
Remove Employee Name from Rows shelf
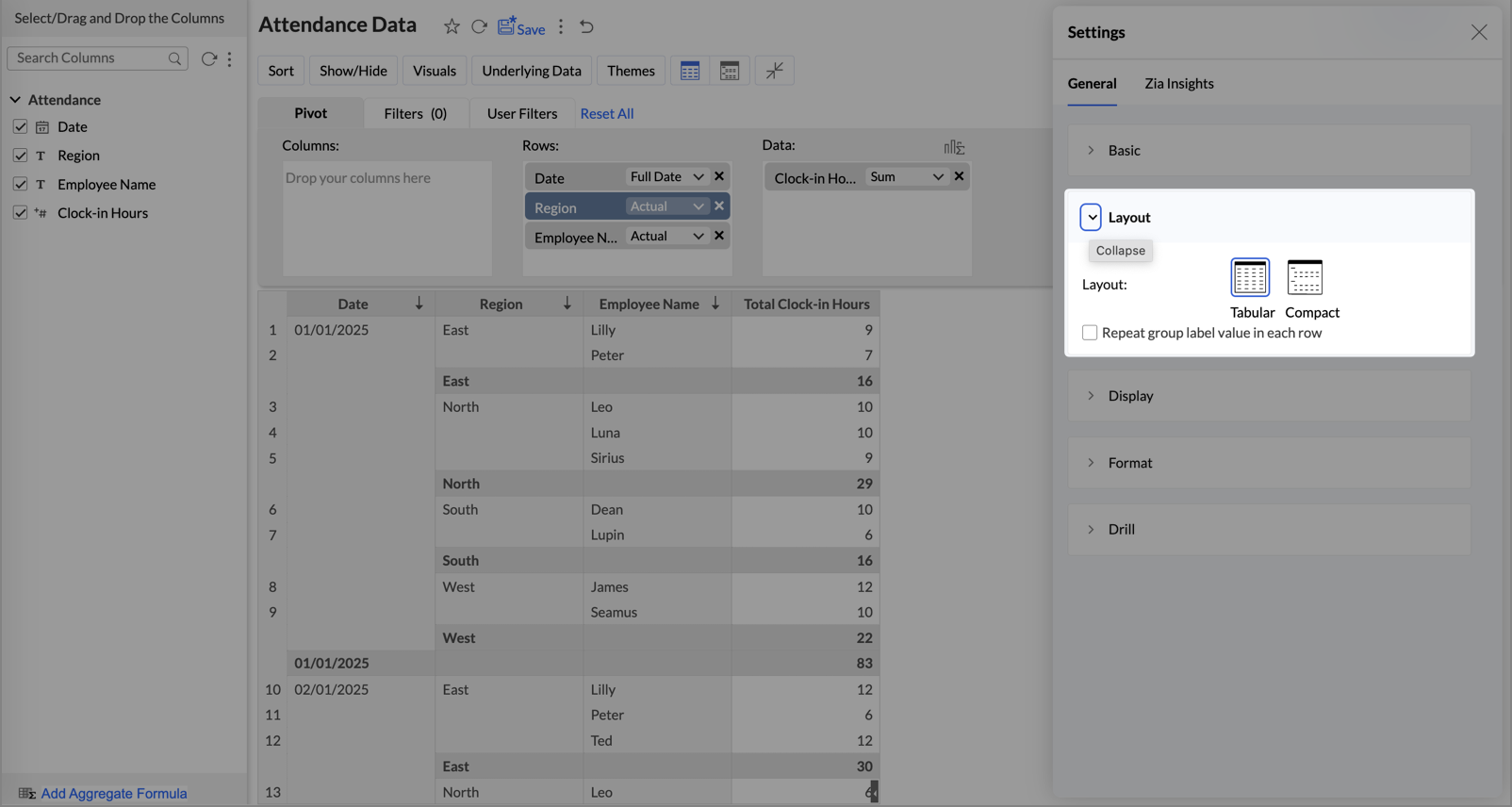719,236
